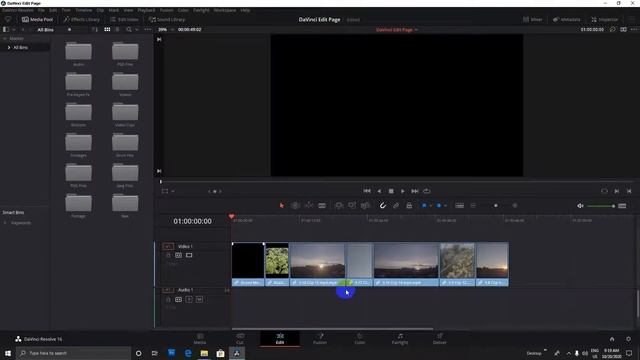Switch to the Color page tab

pyautogui.click(x=360, y=338)
